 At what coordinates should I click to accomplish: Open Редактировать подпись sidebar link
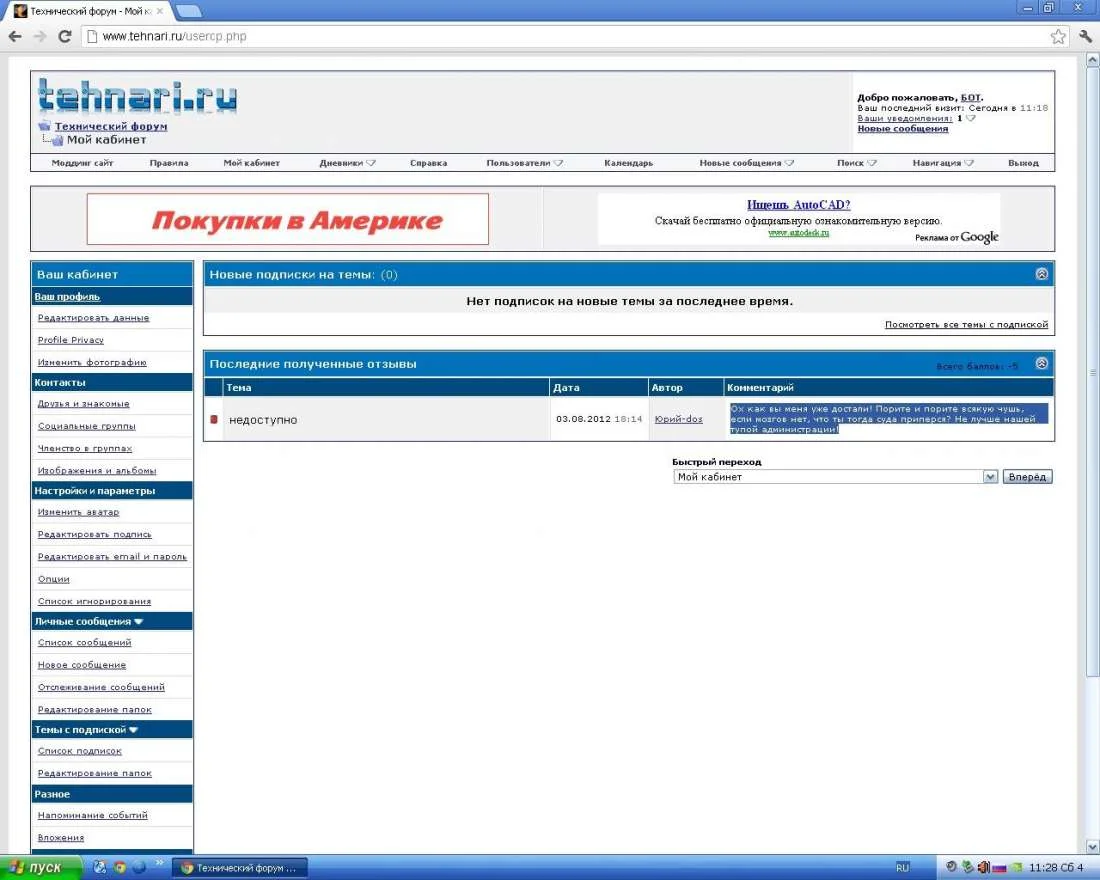point(95,535)
